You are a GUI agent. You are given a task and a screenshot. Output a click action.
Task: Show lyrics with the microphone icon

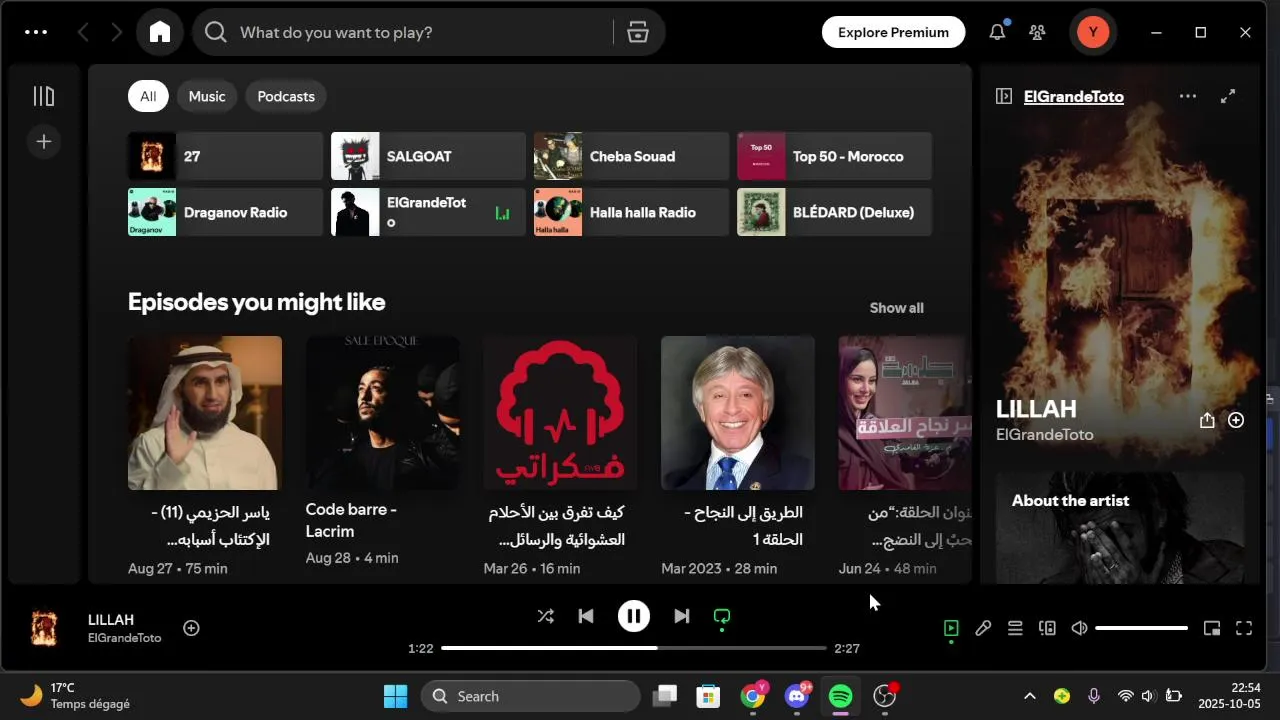(983, 628)
